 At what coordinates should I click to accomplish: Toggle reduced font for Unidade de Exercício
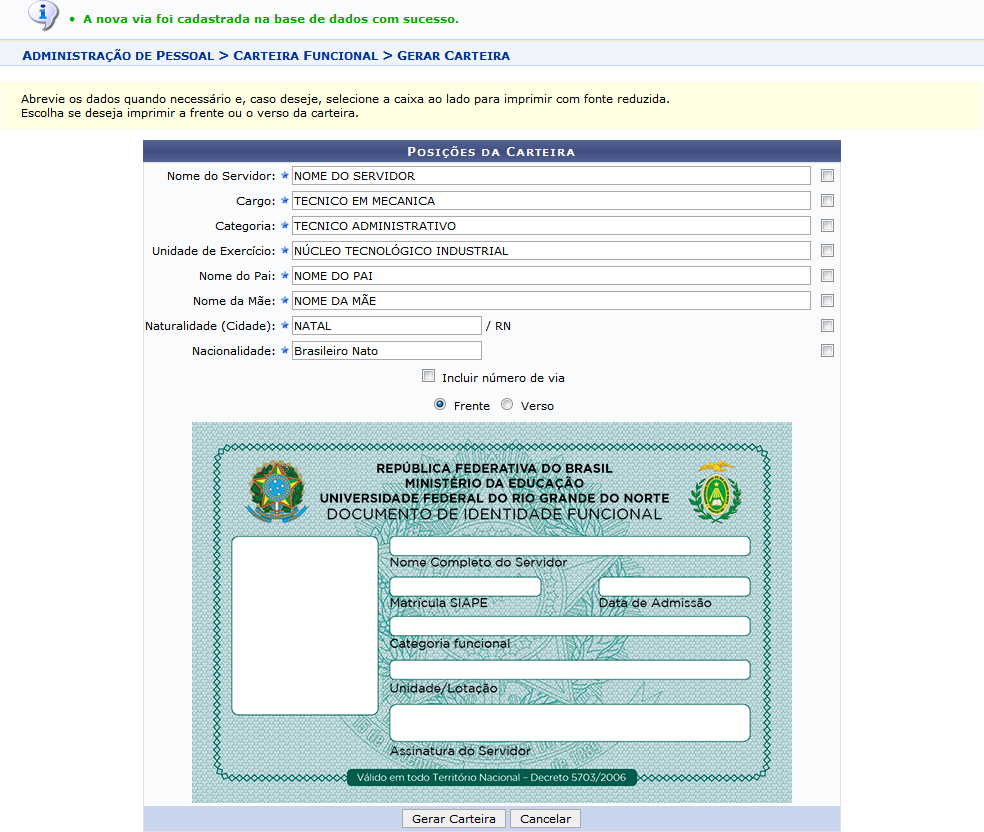click(827, 251)
